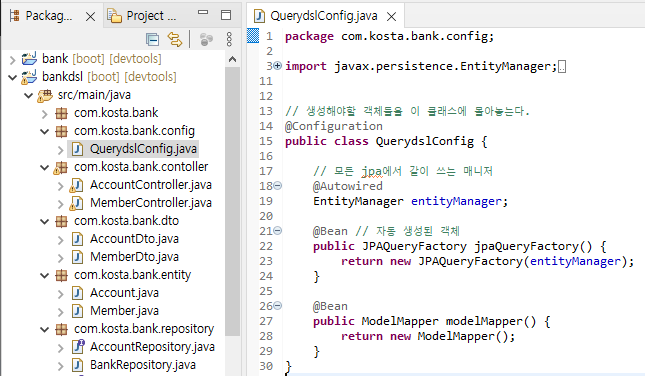Click the Package Explorer scroll up arrow
Screen dimensions: 645x376
click(232, 59)
